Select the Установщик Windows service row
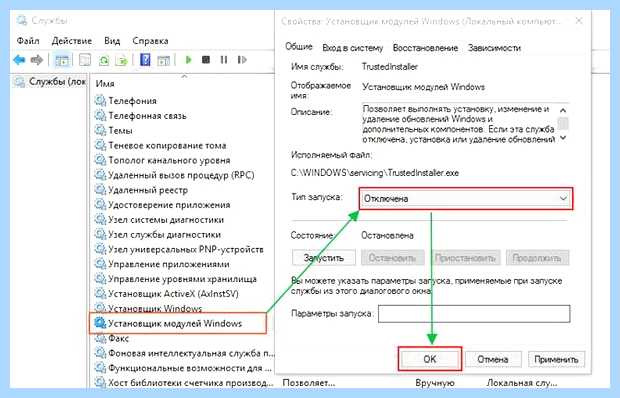 pyautogui.click(x=155, y=308)
